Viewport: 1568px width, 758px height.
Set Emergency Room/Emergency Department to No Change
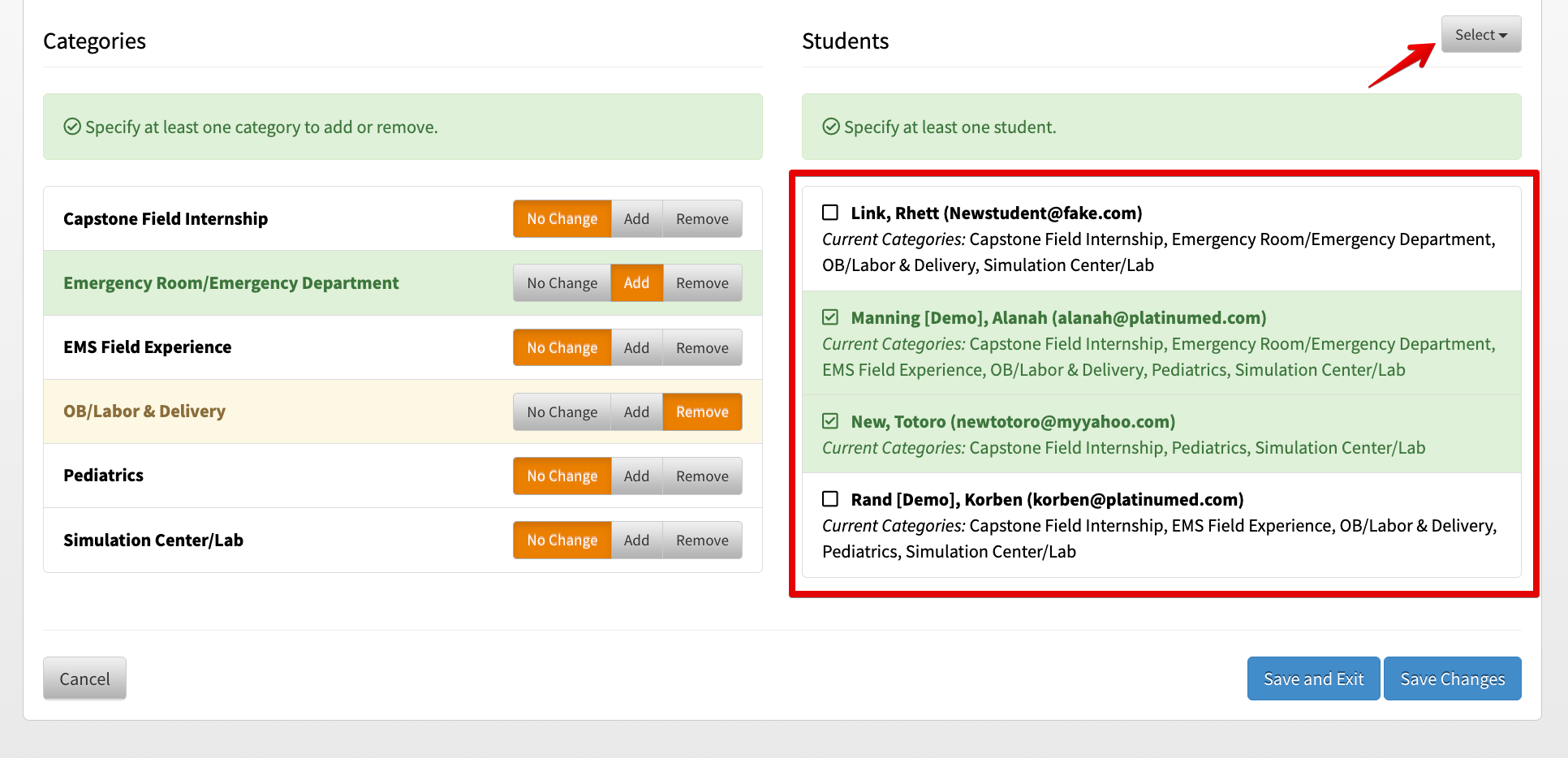(562, 283)
